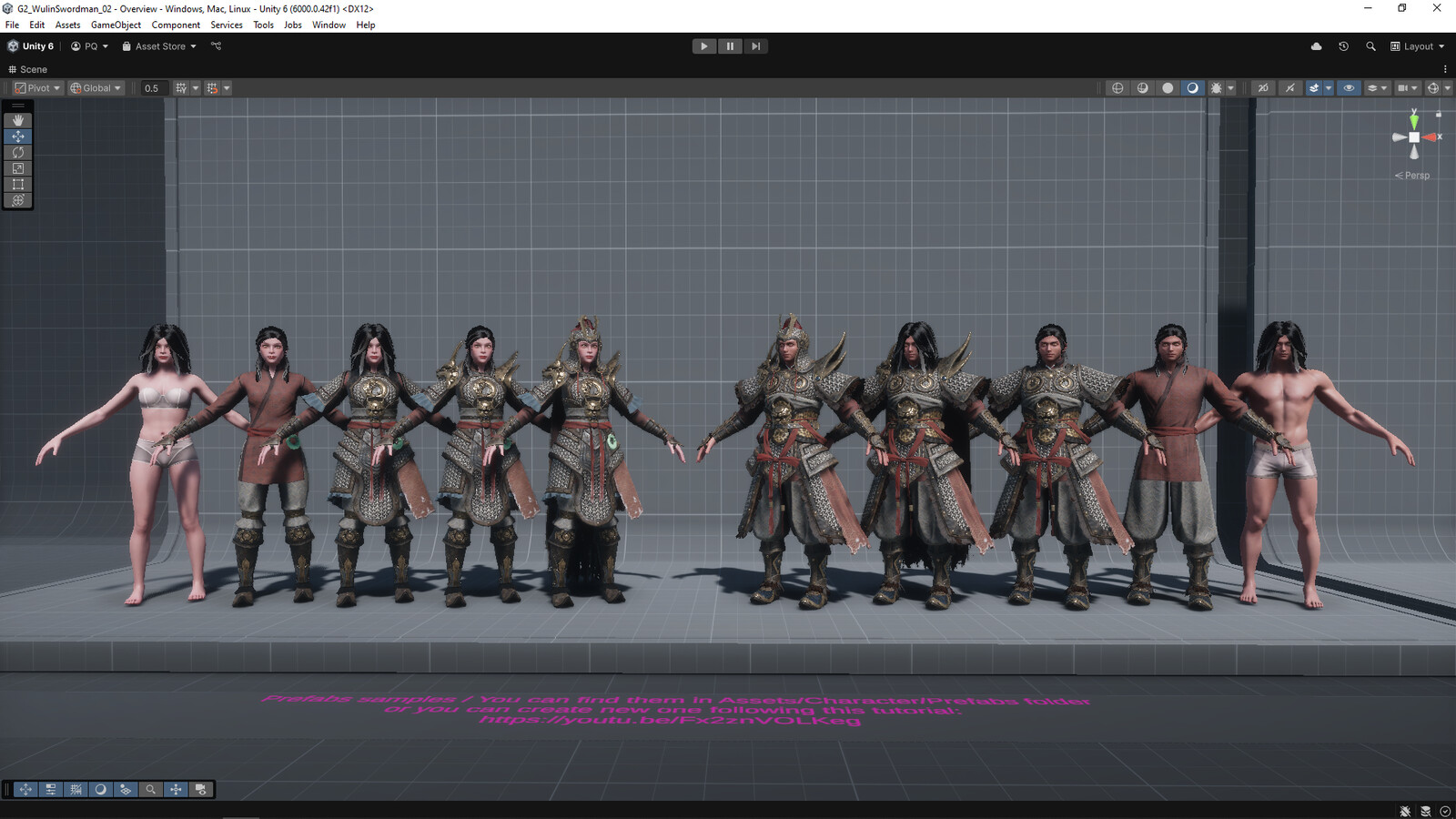1456x819 pixels.
Task: Open the debug draw mode bug icon
Action: tap(1216, 88)
